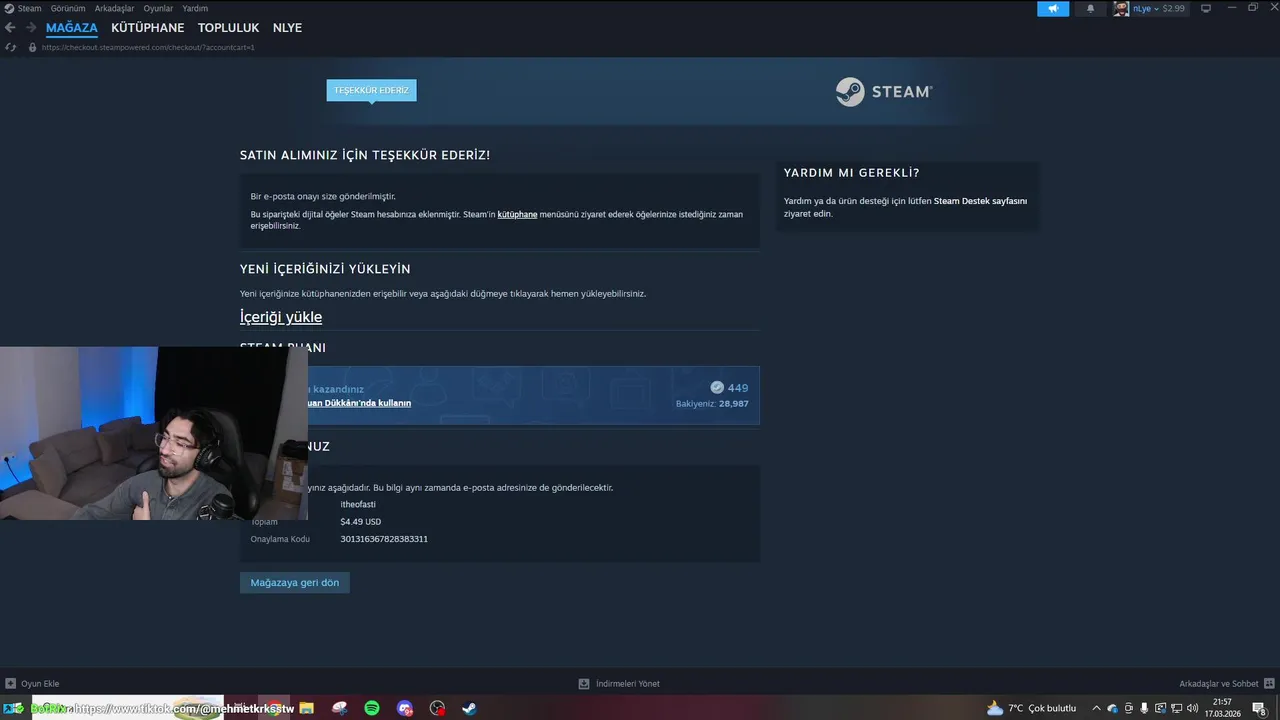Click the $4.49 USD total value
This screenshot has width=1280, height=720.
(361, 522)
